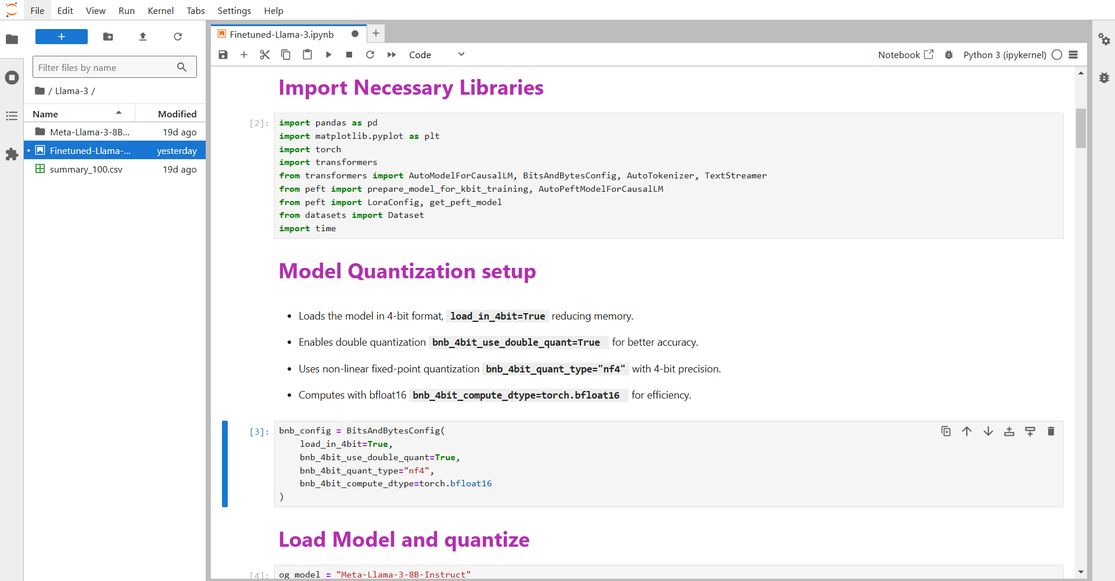The width and height of the screenshot is (1115, 581).
Task: Add a new launcher tab
Action: [376, 33]
